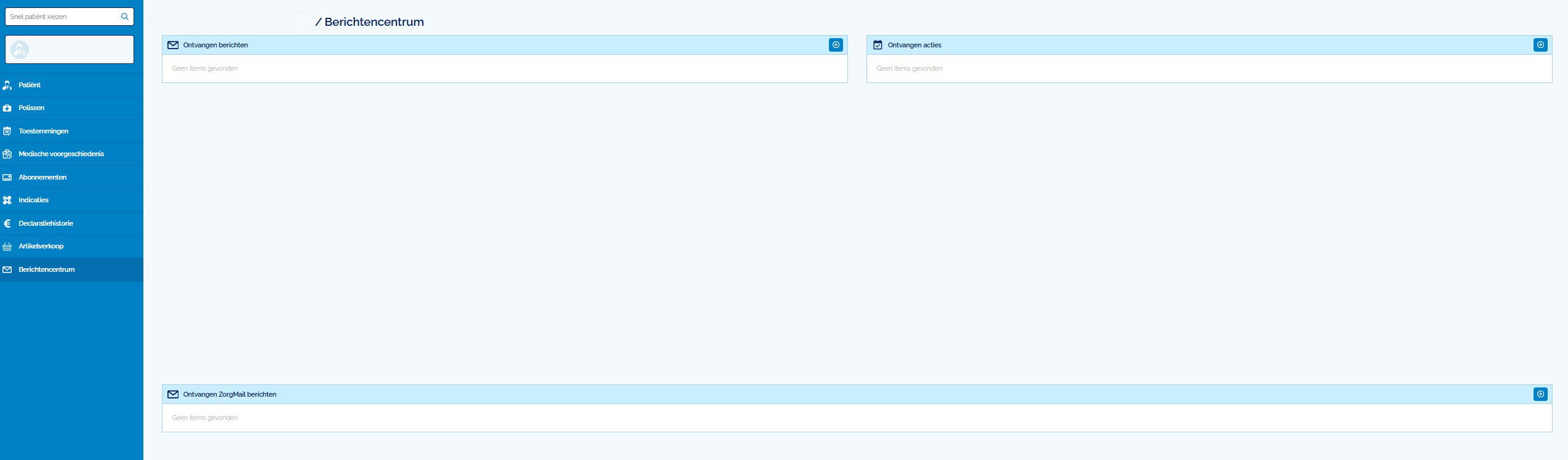Click the search magnifier icon
The image size is (1568, 460).
(x=124, y=17)
